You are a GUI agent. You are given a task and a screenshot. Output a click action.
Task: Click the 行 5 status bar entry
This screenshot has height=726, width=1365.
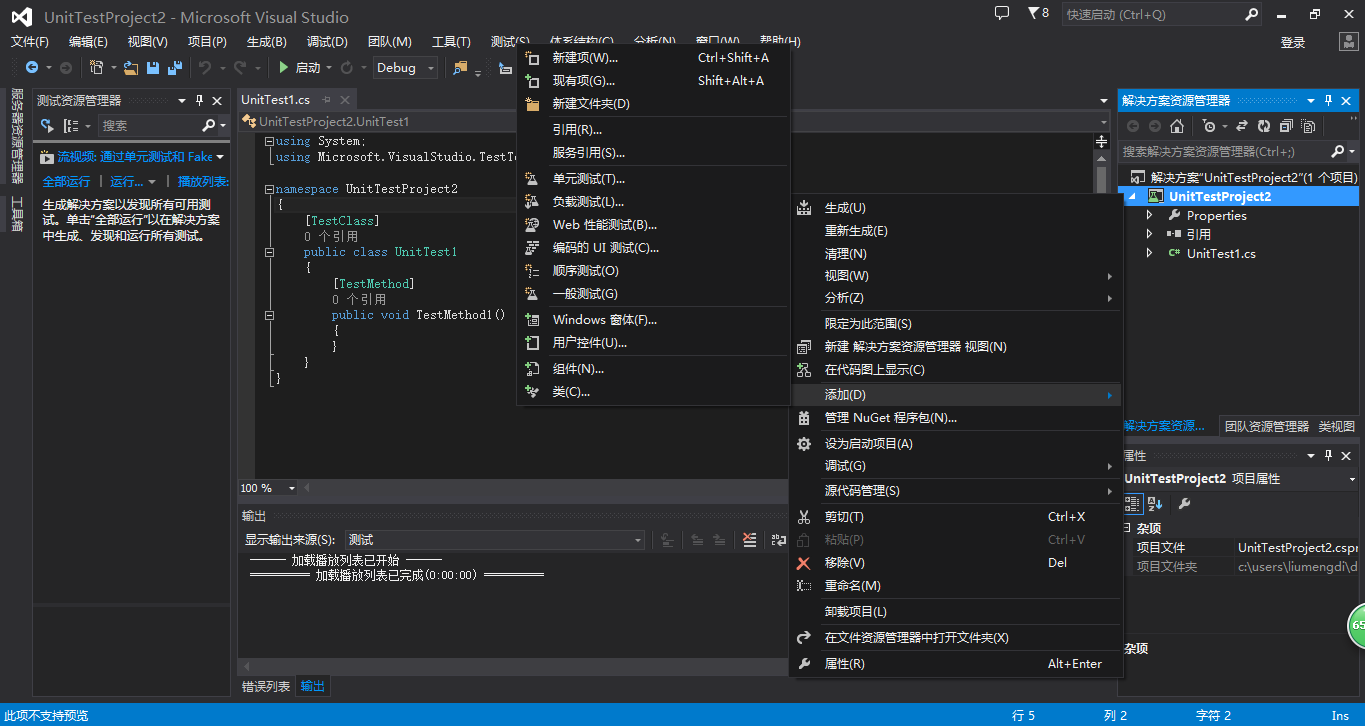1024,715
